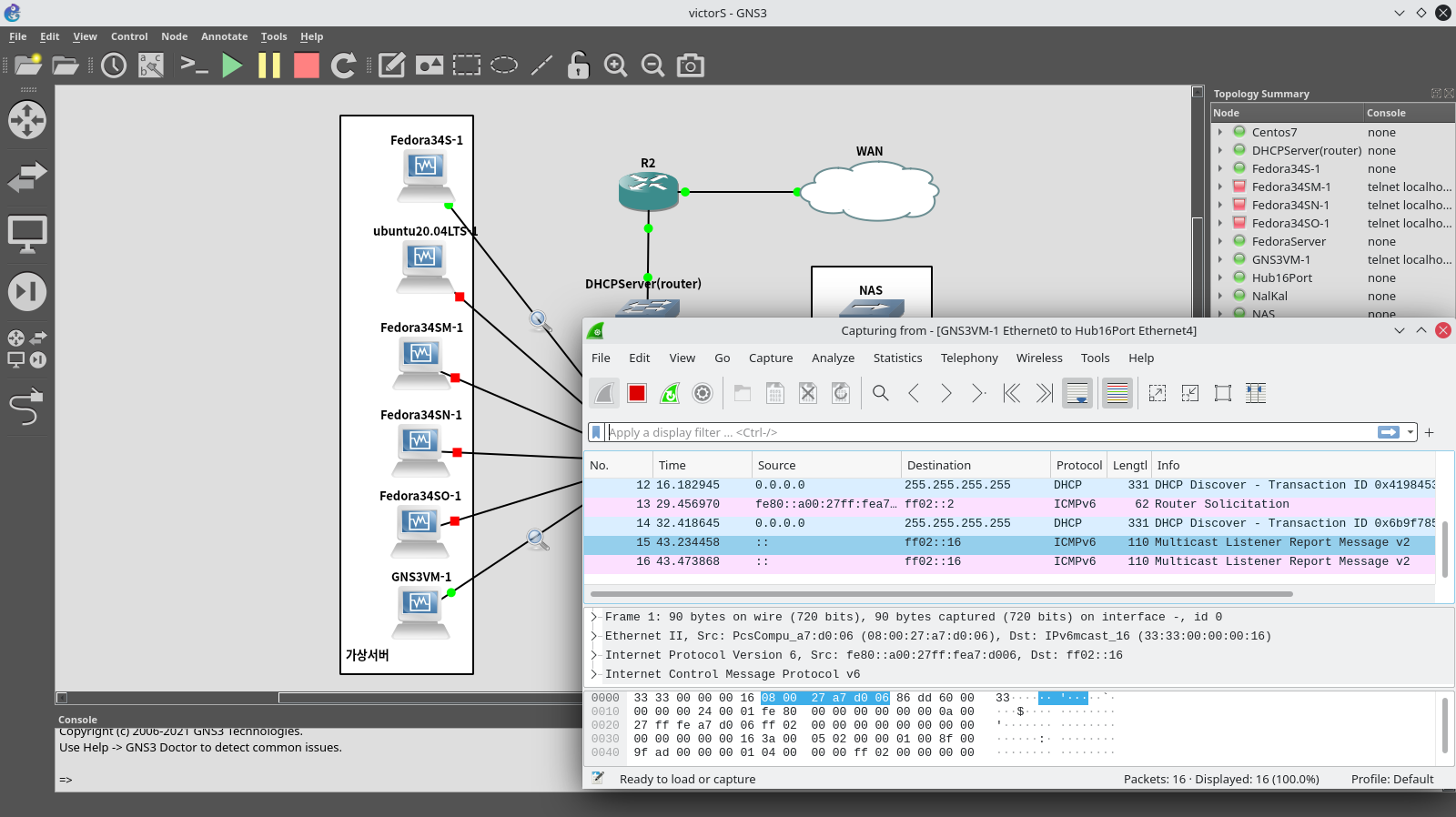Screen dimensions: 1456x817
Task: Open GNS3 Control menu
Action: click(129, 36)
